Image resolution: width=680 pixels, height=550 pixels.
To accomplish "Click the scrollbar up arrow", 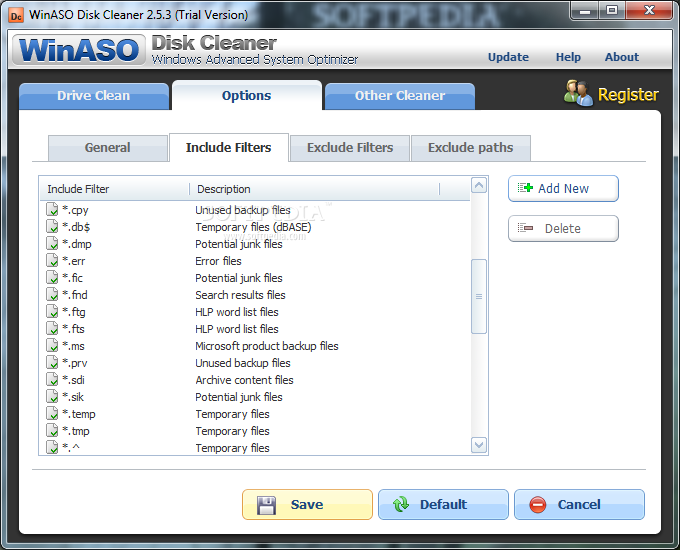I will pos(479,186).
